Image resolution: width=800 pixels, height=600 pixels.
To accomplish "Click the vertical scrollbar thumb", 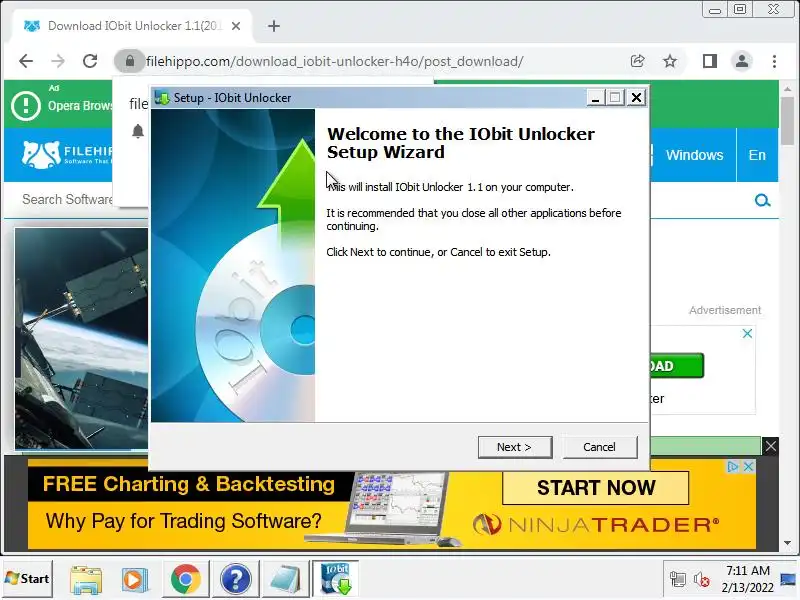I will (x=788, y=120).
